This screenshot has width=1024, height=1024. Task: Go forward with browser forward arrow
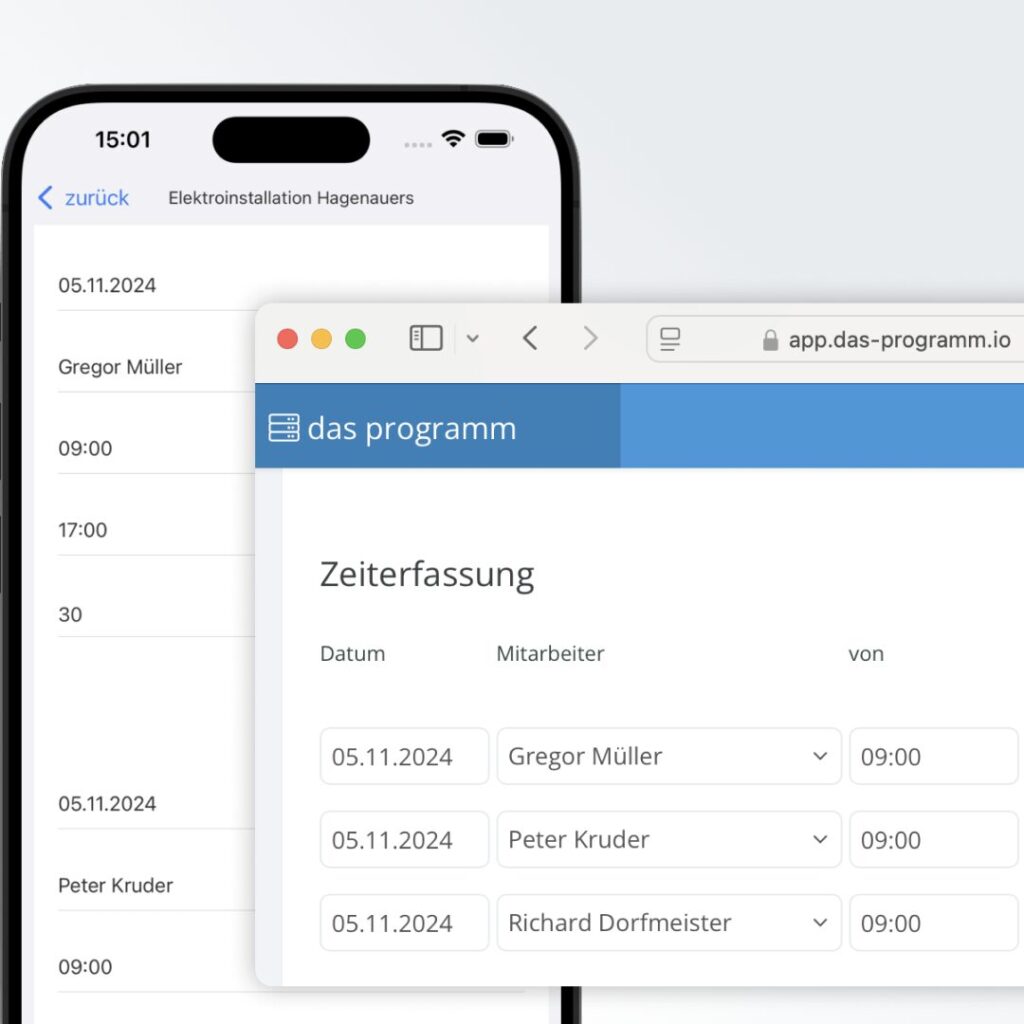pos(590,338)
